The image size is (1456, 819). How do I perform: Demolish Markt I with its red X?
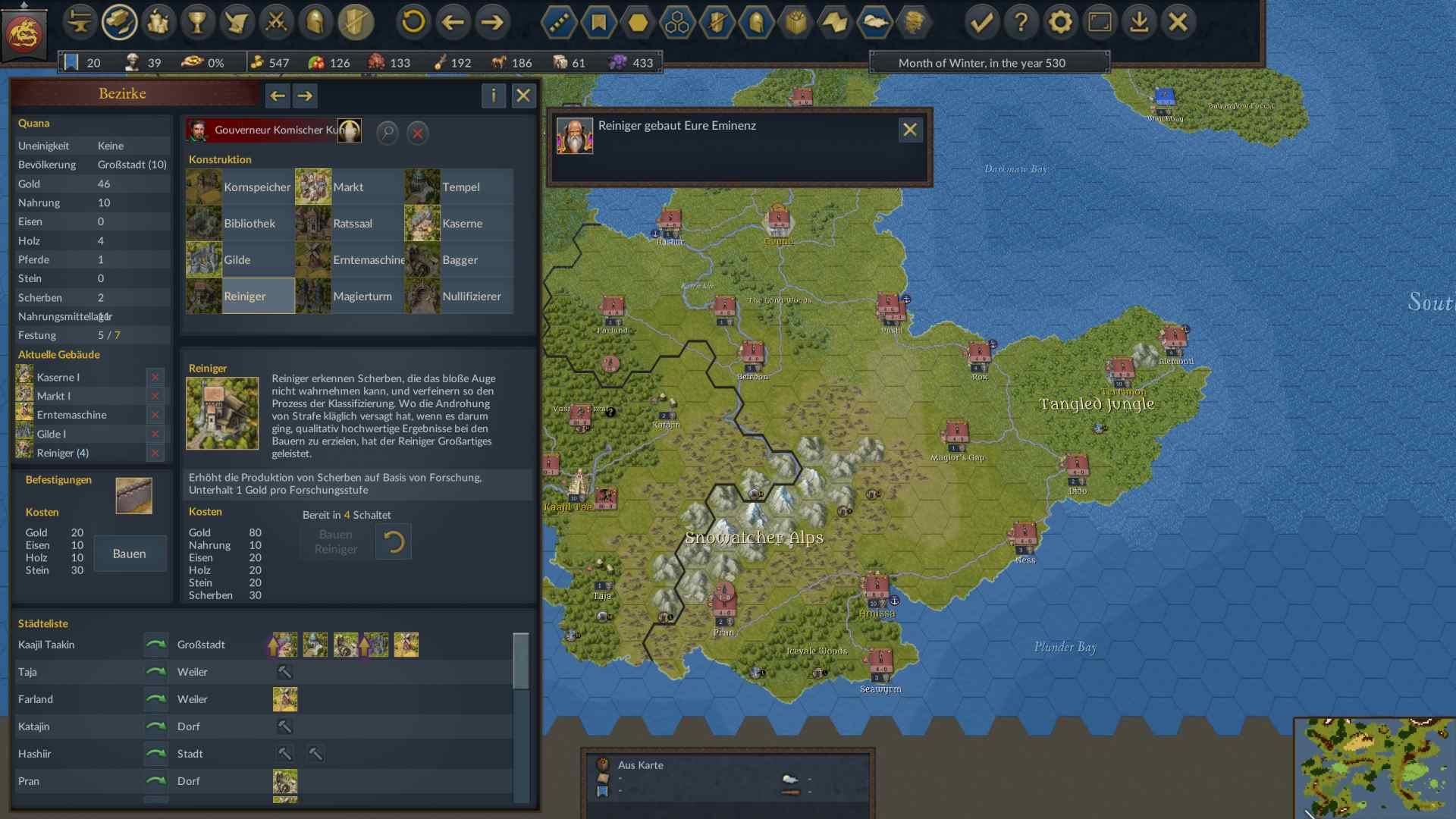coord(155,396)
